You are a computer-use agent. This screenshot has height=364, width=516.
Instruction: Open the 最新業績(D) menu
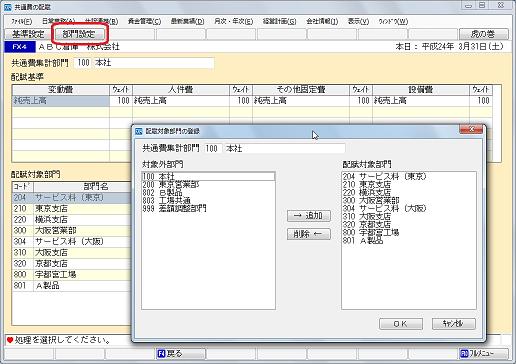click(x=187, y=22)
